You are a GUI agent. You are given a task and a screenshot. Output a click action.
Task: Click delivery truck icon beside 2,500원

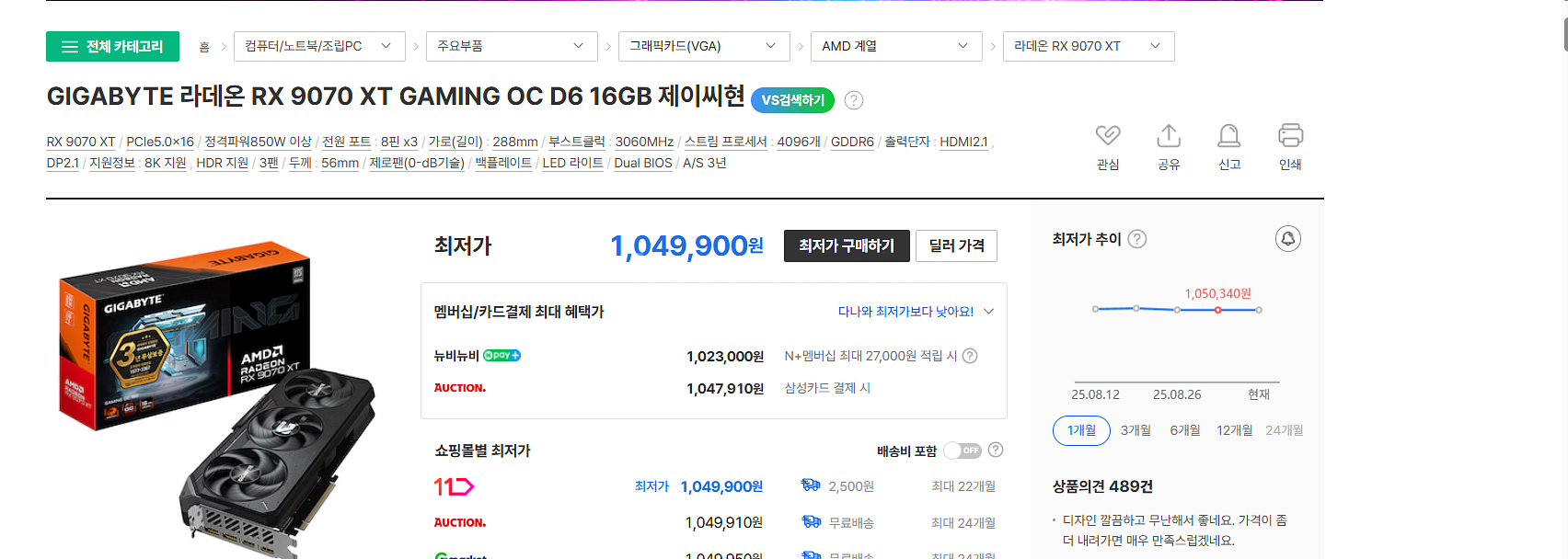point(811,485)
